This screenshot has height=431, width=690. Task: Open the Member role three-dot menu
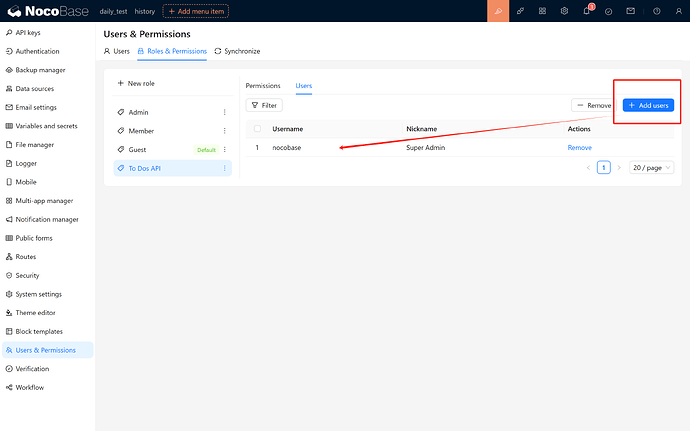[x=224, y=131]
